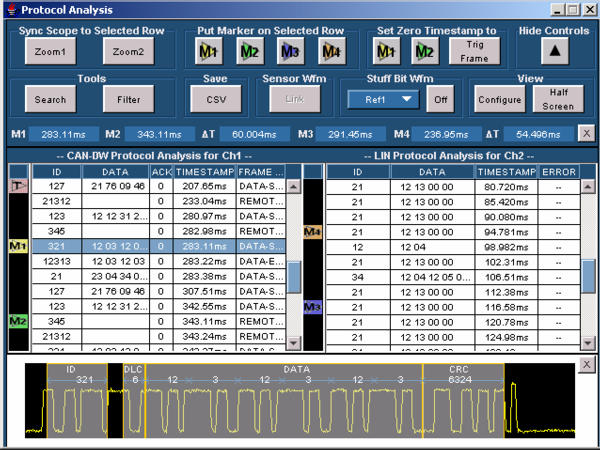Close the marker readout bar
This screenshot has width=600, height=450.
click(586, 133)
